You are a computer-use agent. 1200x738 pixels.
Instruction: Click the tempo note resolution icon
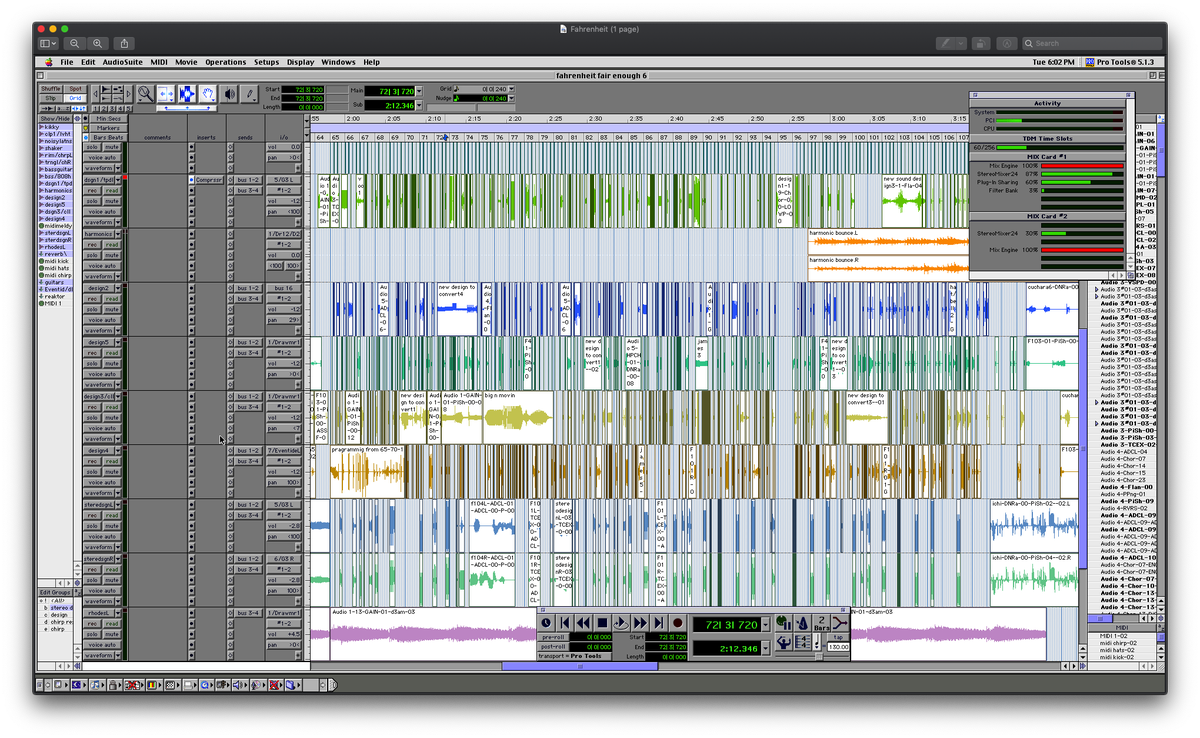point(817,642)
